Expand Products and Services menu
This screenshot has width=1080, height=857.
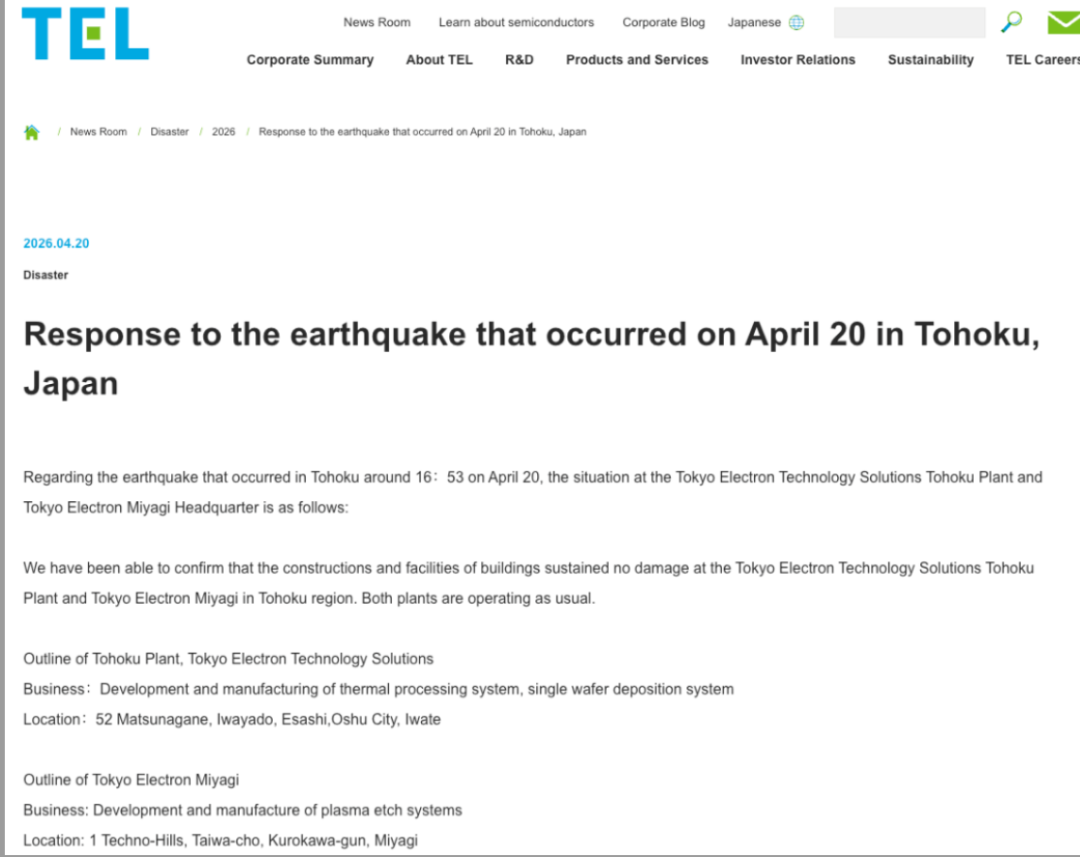pyautogui.click(x=637, y=60)
